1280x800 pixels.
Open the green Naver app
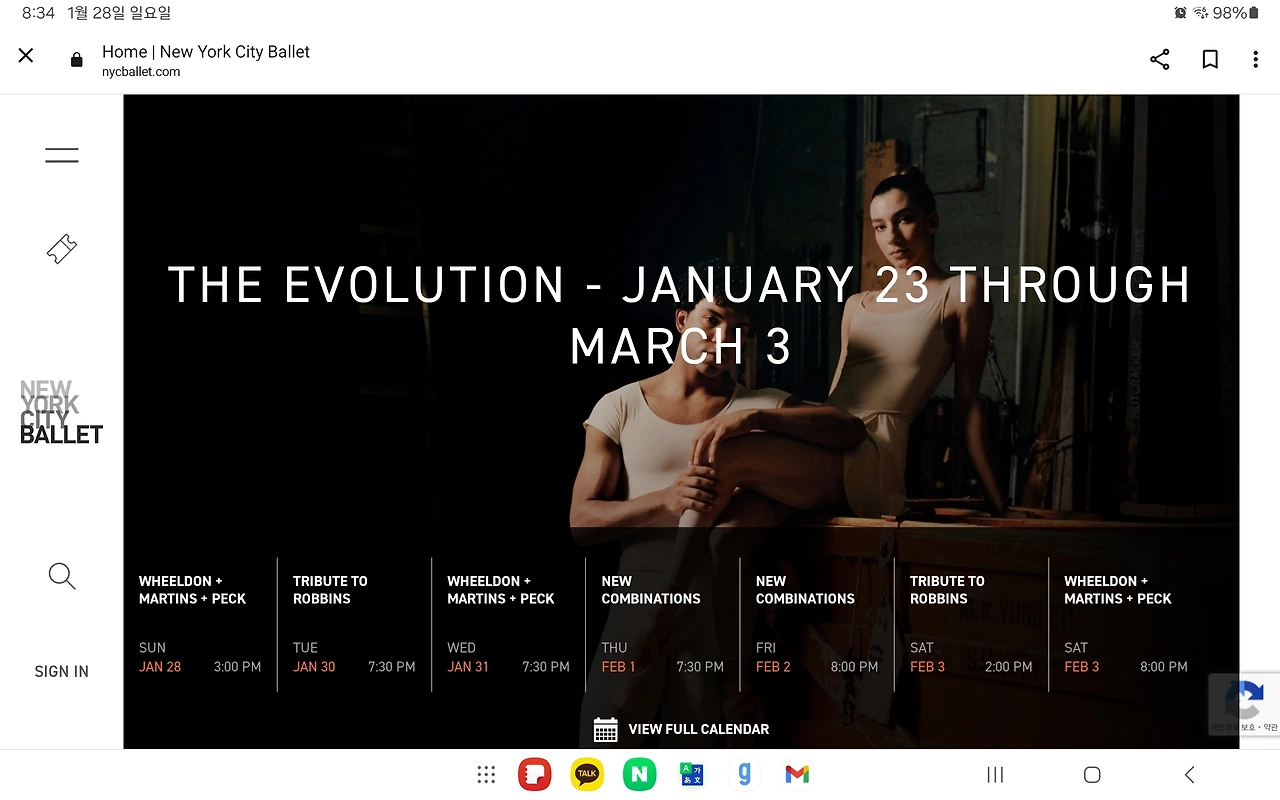pyautogui.click(x=639, y=775)
